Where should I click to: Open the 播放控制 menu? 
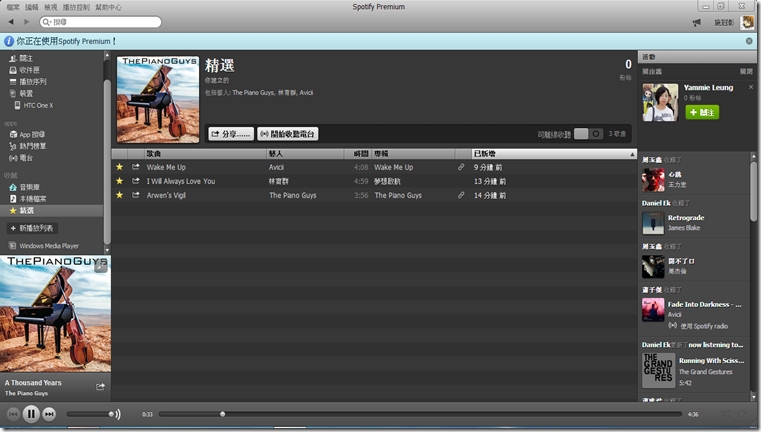76,7
